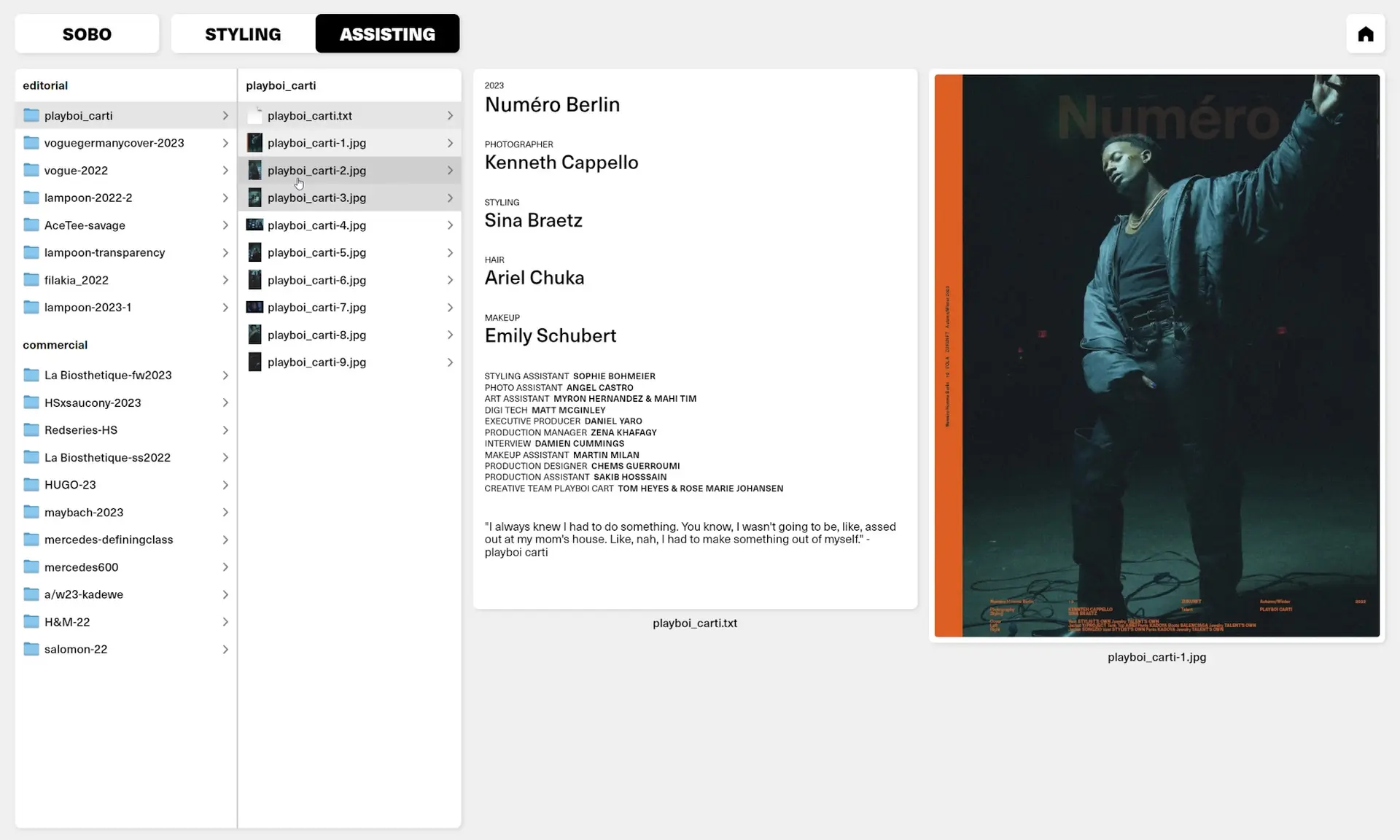Click the filakia_2022 folder icon
Image resolution: width=1400 pixels, height=840 pixels.
click(x=31, y=280)
